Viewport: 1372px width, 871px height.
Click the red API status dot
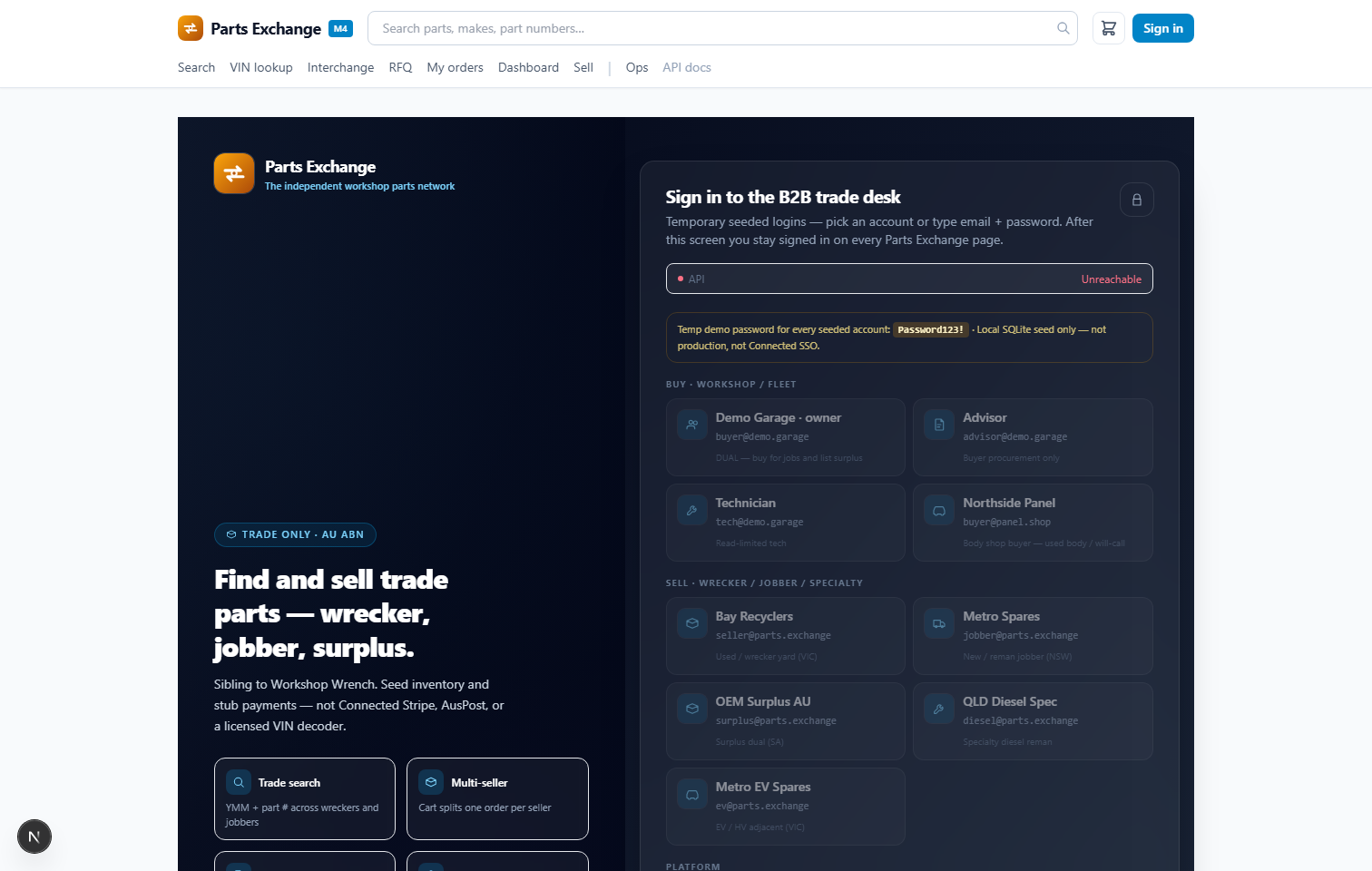[681, 279]
